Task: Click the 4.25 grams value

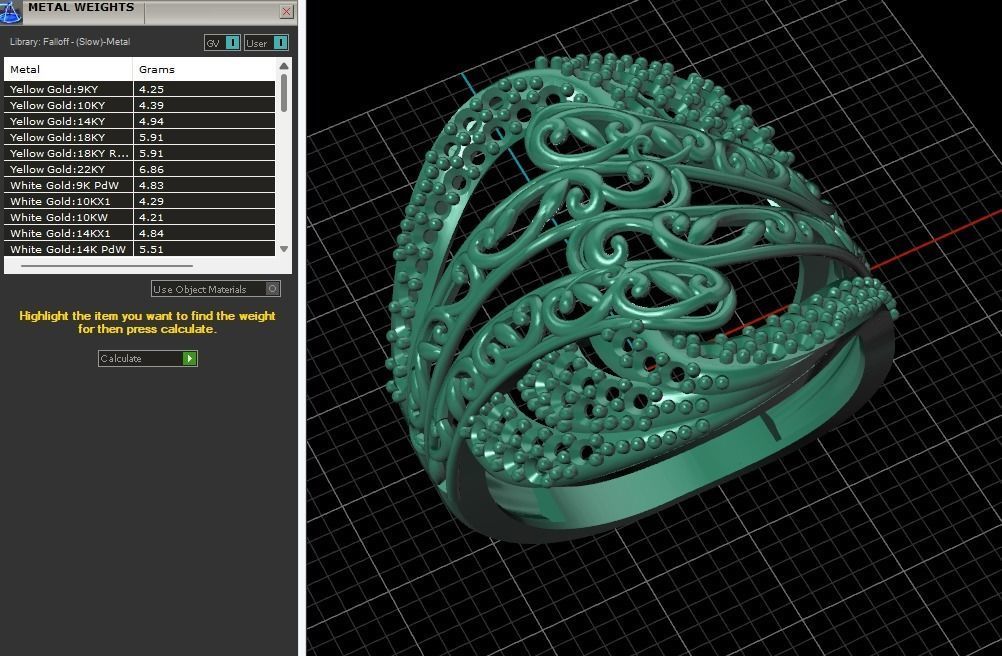Action: (151, 89)
